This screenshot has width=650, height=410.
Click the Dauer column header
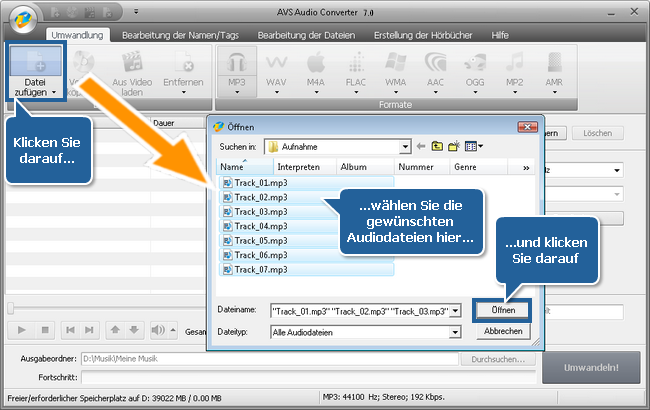coord(177,123)
